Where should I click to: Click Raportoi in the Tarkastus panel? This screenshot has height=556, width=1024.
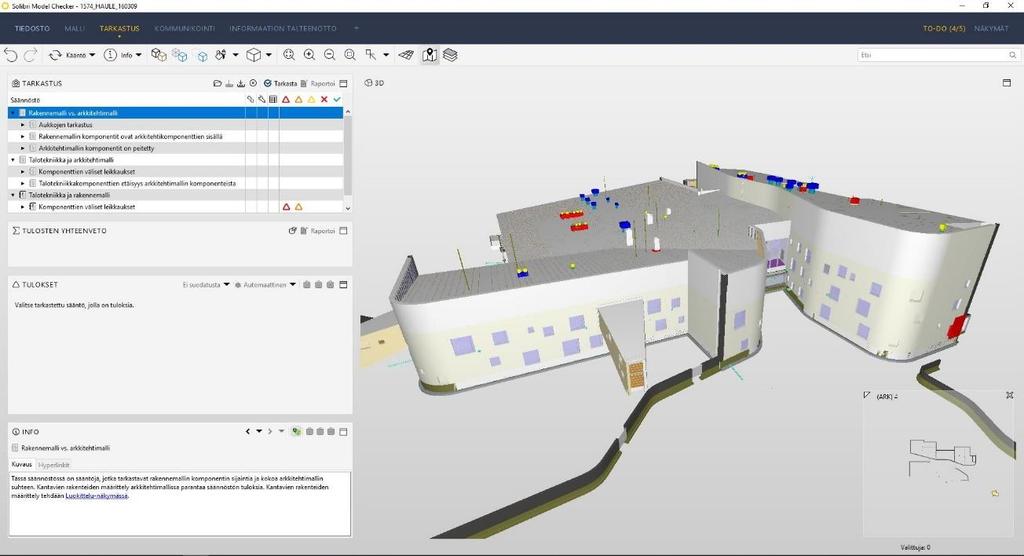pyautogui.click(x=318, y=84)
